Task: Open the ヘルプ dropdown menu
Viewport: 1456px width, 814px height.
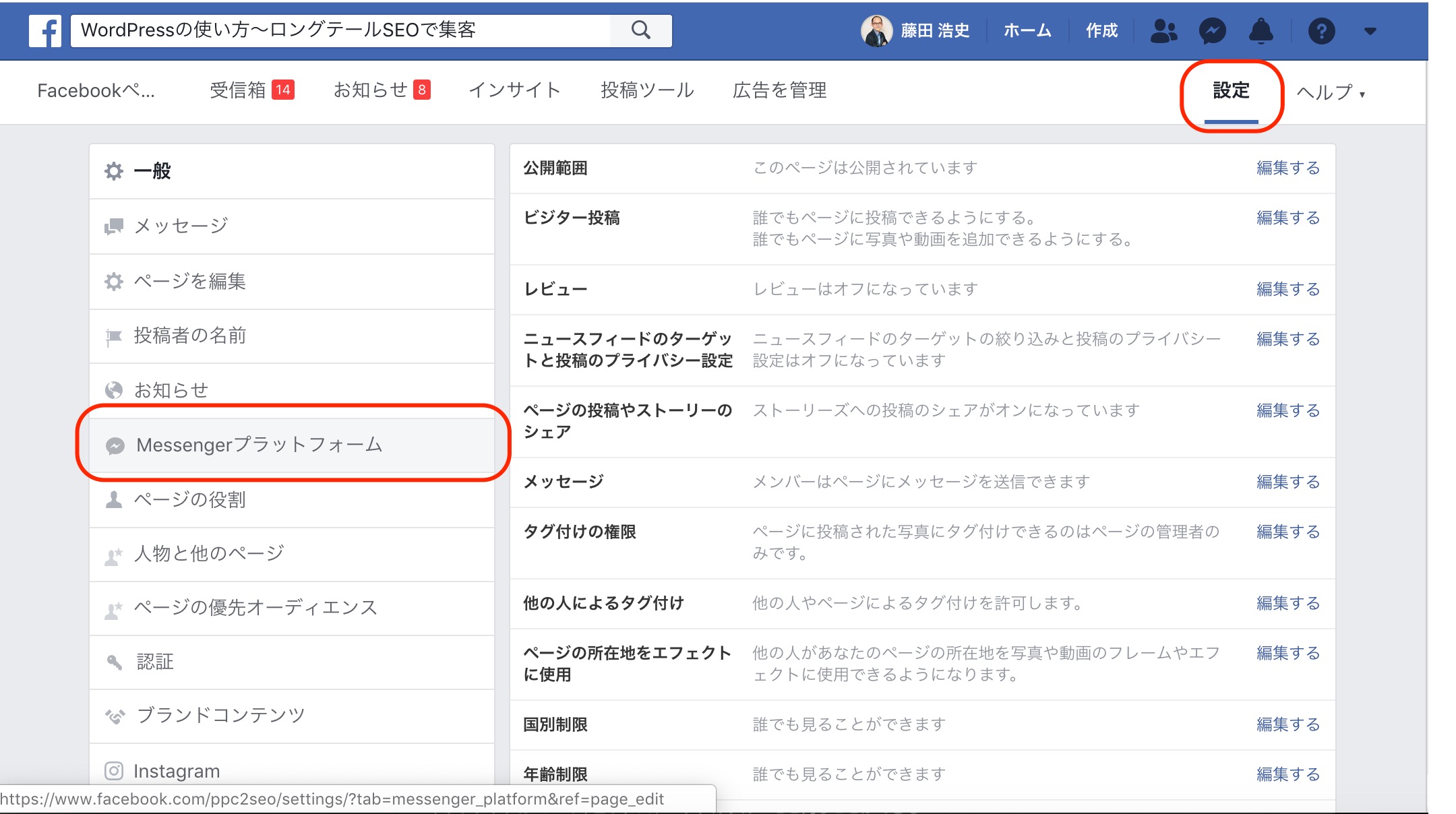Action: pos(1331,92)
